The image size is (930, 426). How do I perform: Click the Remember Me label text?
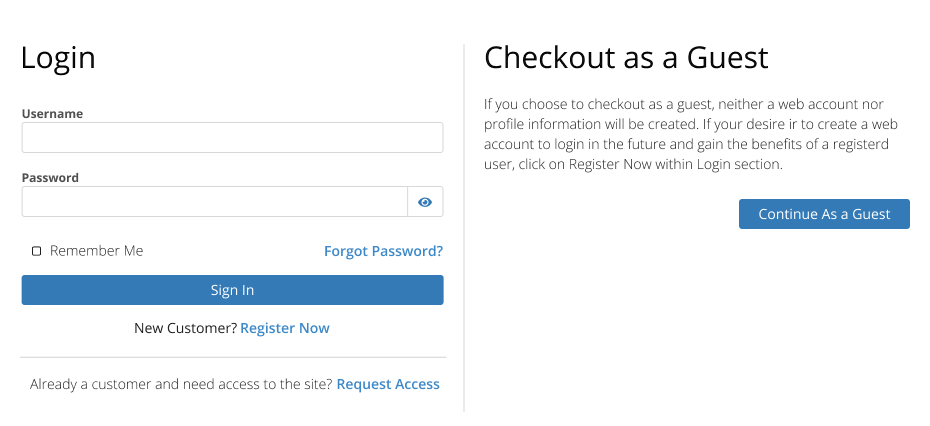pyautogui.click(x=97, y=251)
